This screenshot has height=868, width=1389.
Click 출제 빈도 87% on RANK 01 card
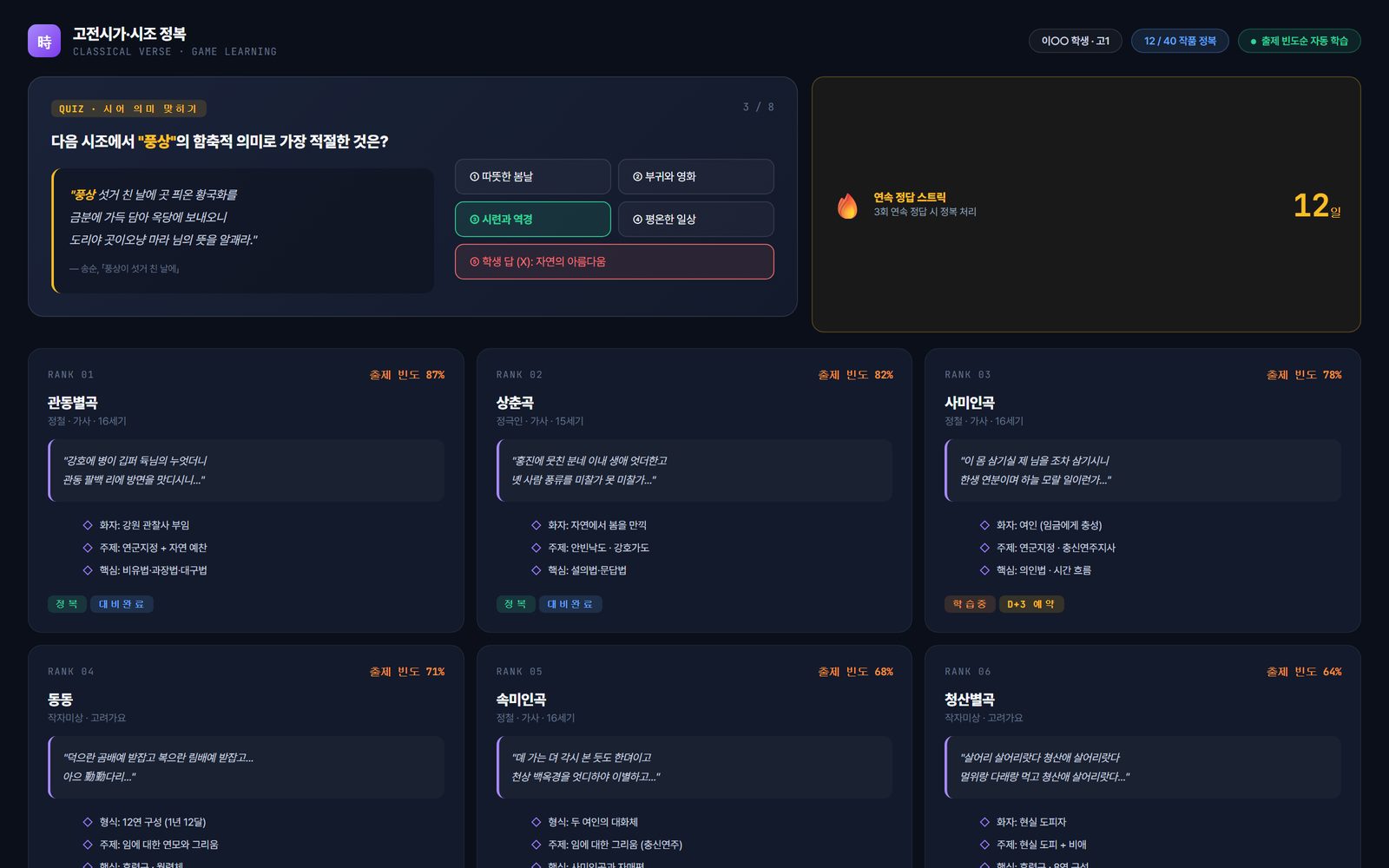pos(407,375)
